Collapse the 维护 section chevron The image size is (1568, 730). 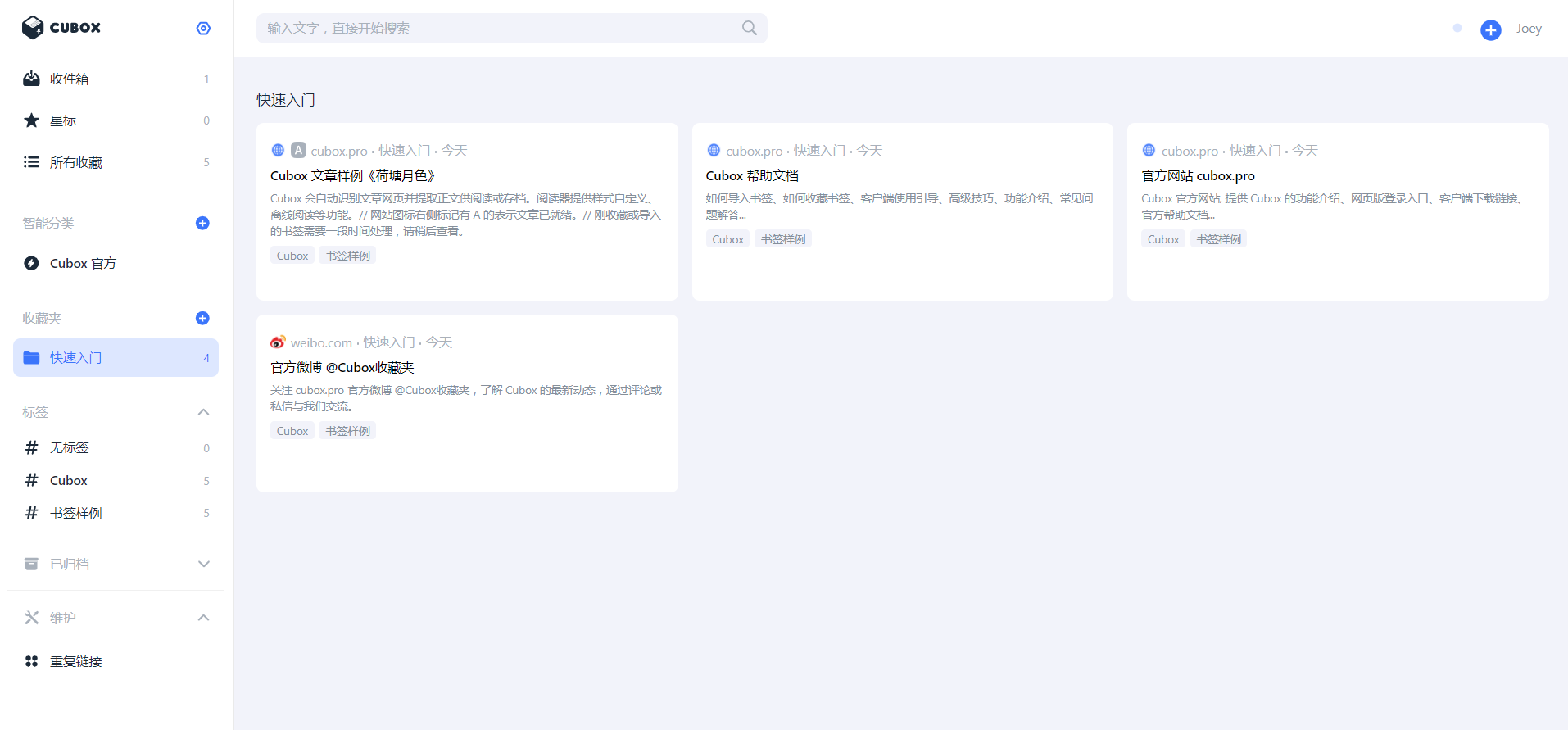tap(203, 618)
